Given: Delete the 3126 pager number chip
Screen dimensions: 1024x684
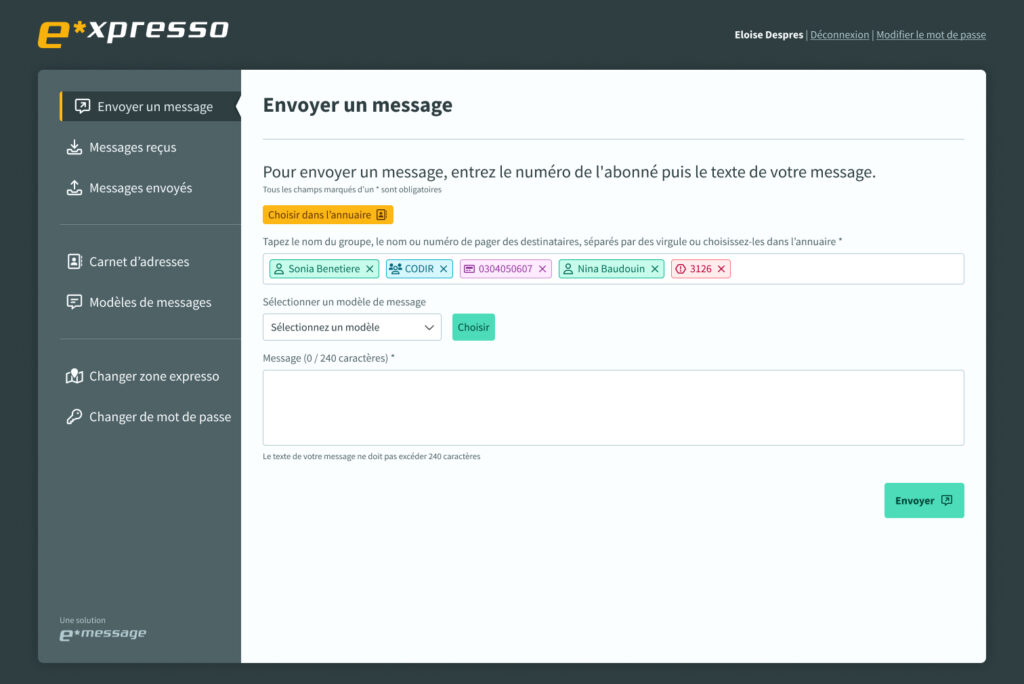Looking at the screenshot, I should click(x=723, y=268).
